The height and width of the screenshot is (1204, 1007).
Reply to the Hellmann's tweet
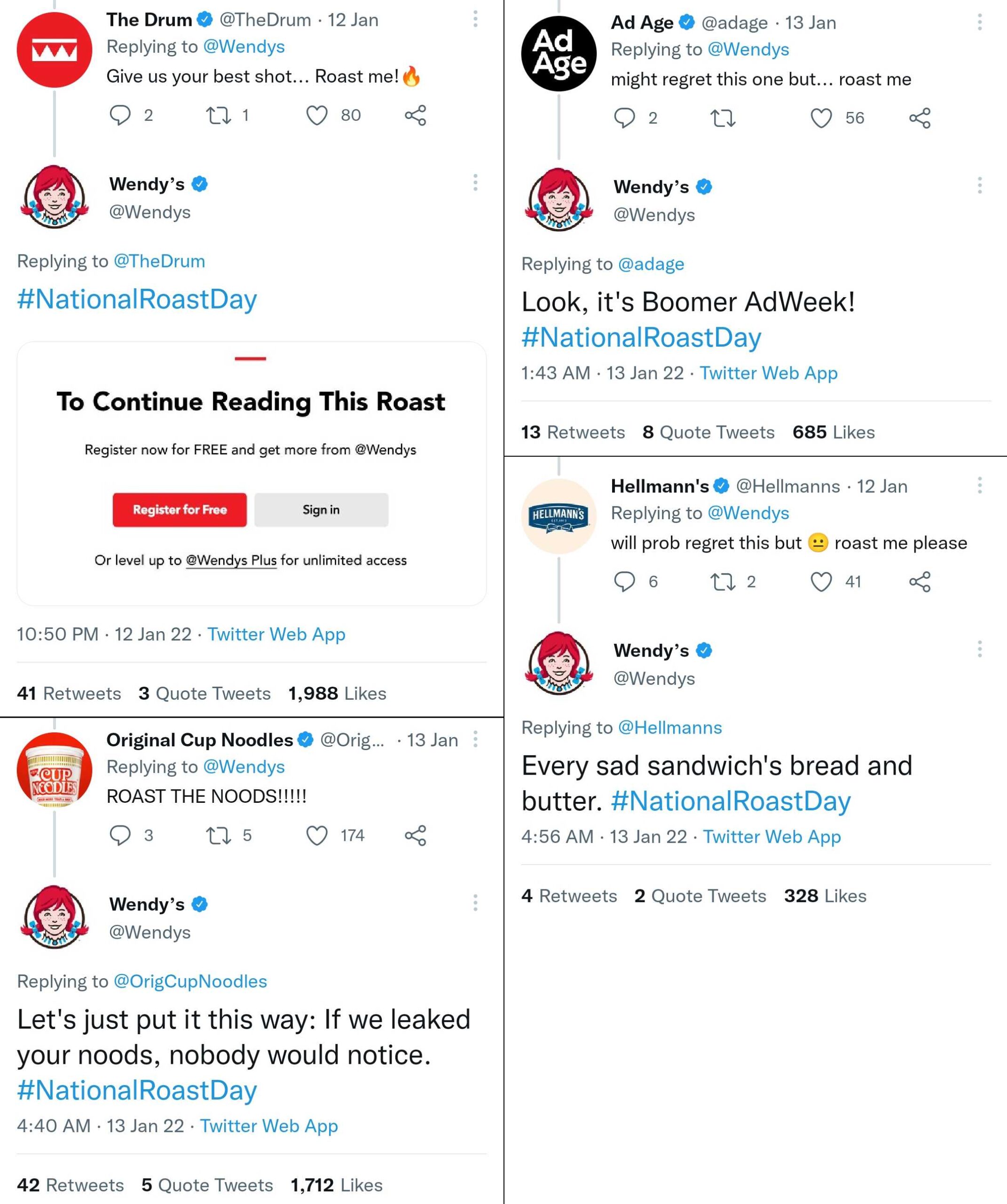click(x=624, y=582)
